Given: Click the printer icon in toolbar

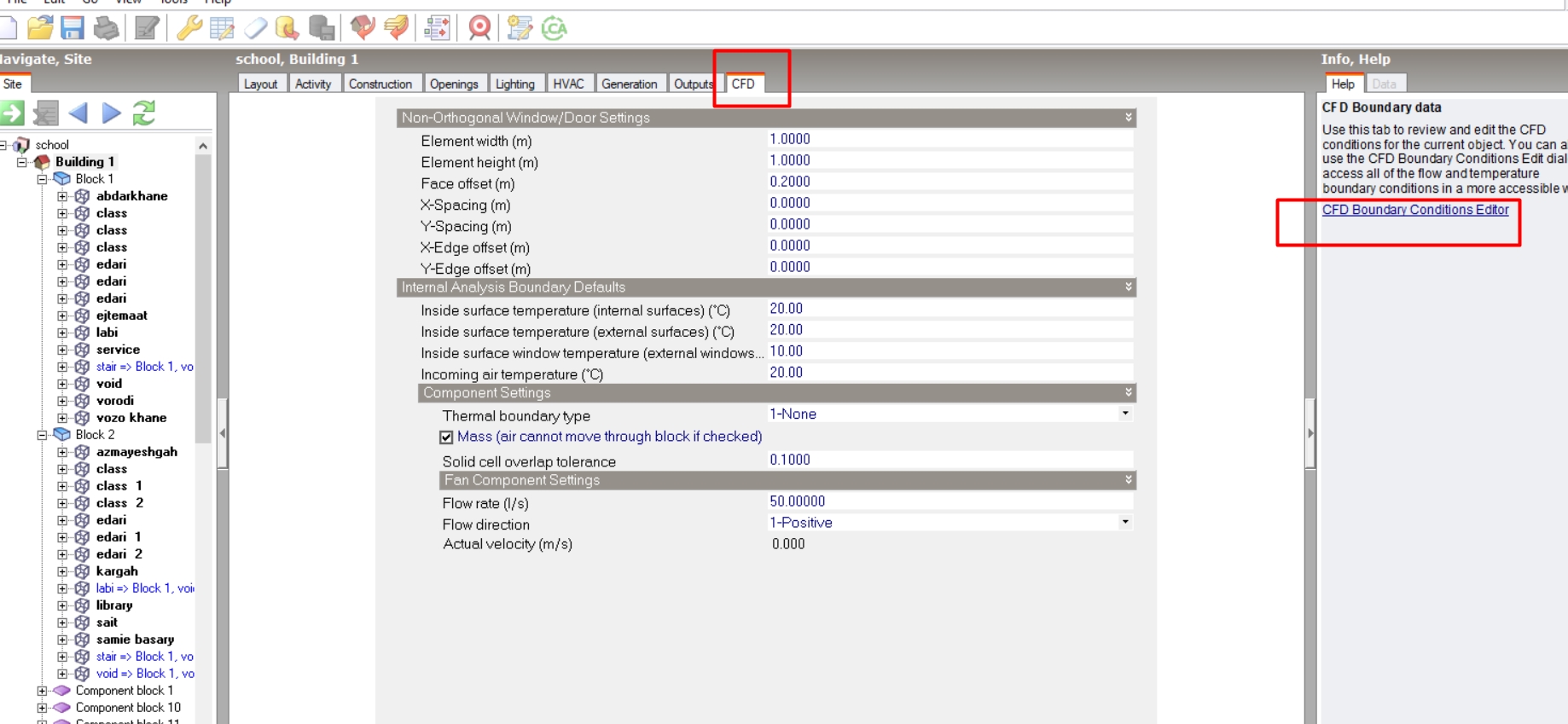Looking at the screenshot, I should (106, 28).
